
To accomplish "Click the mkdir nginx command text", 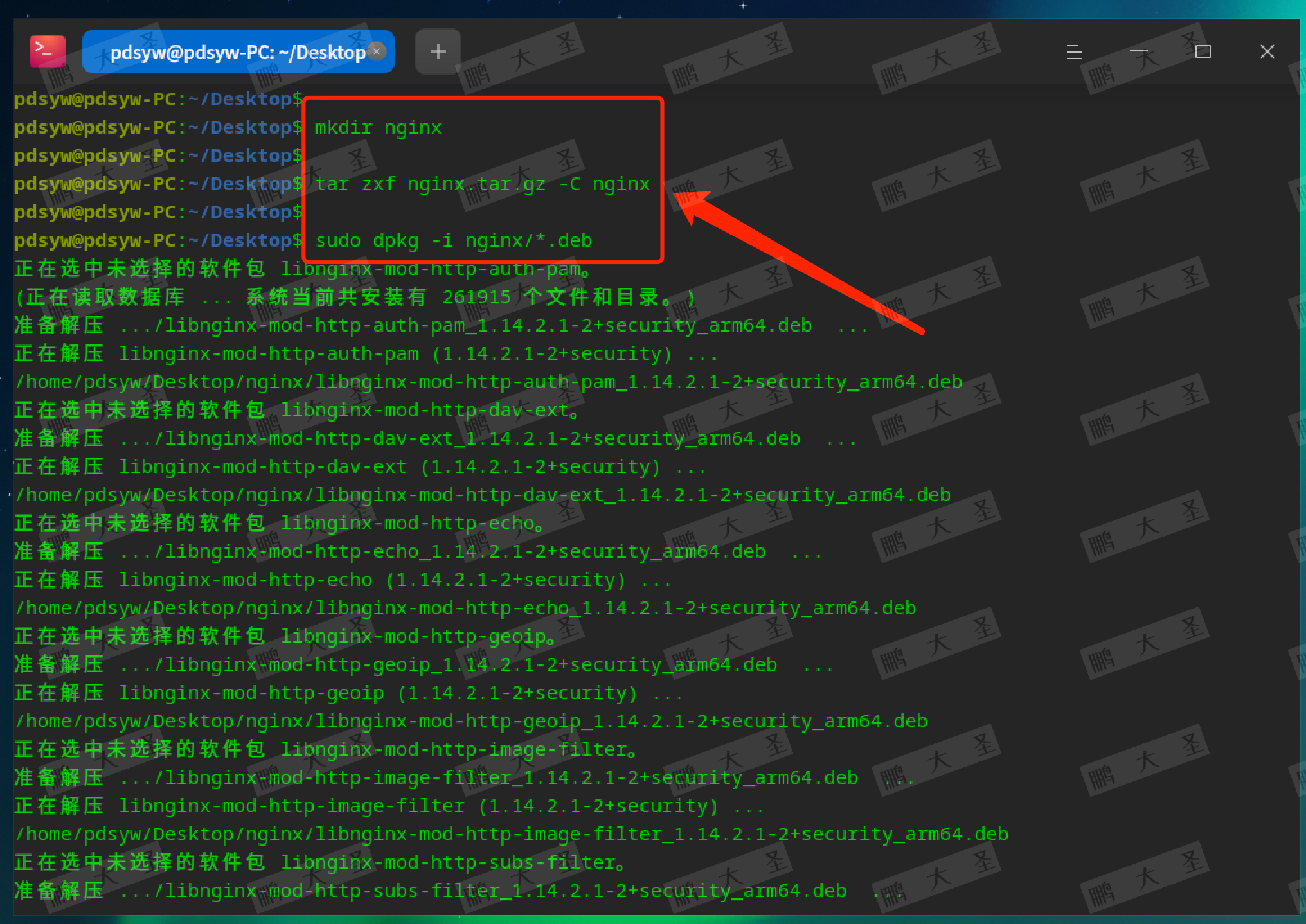I will 378,127.
